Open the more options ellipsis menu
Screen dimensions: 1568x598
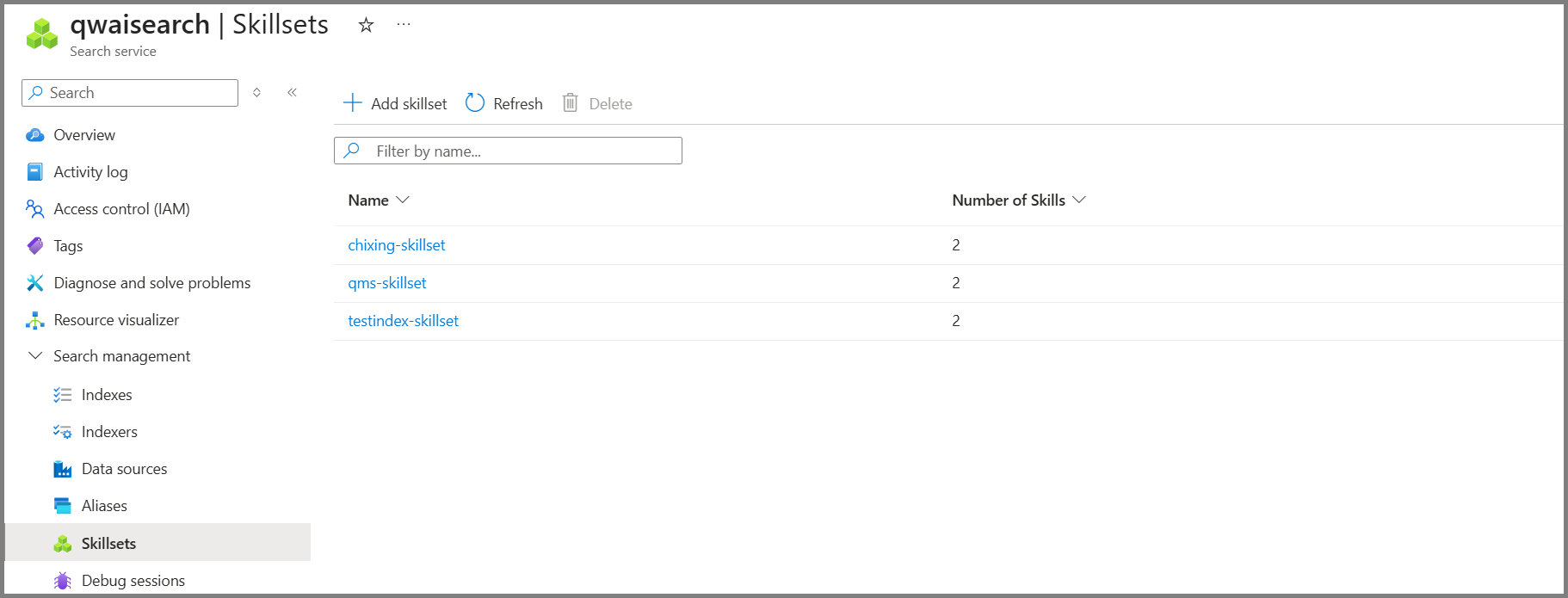(x=404, y=25)
